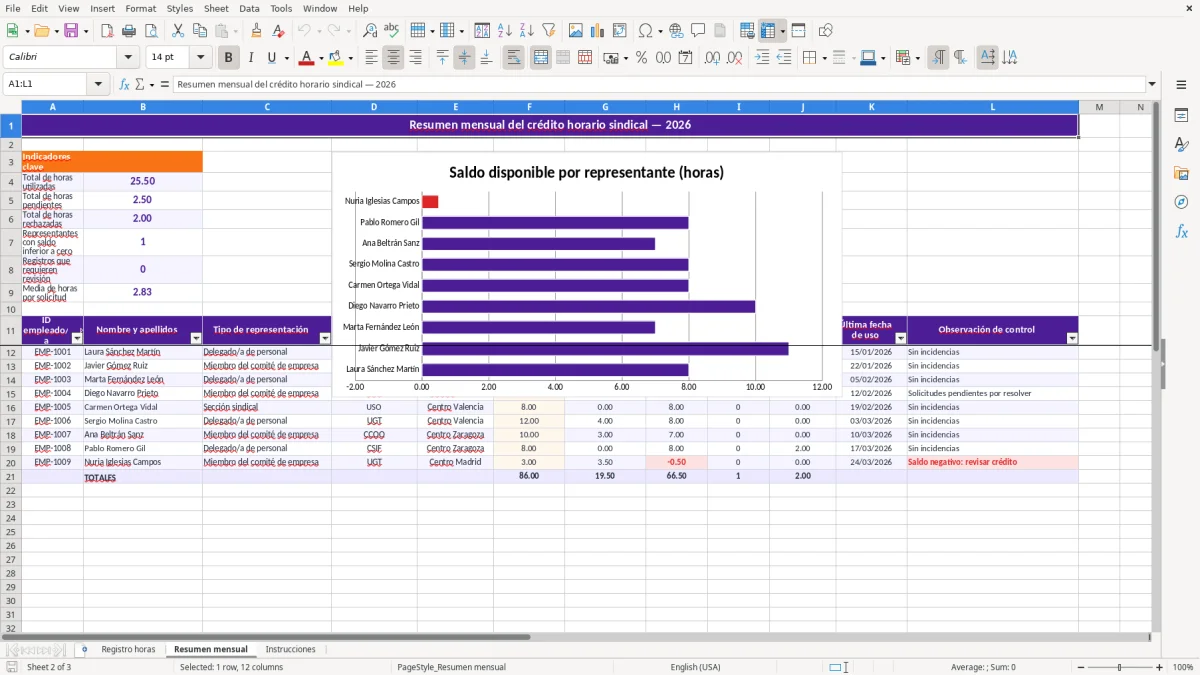Sort ascending A to Z
1200x675 pixels.
[505, 31]
